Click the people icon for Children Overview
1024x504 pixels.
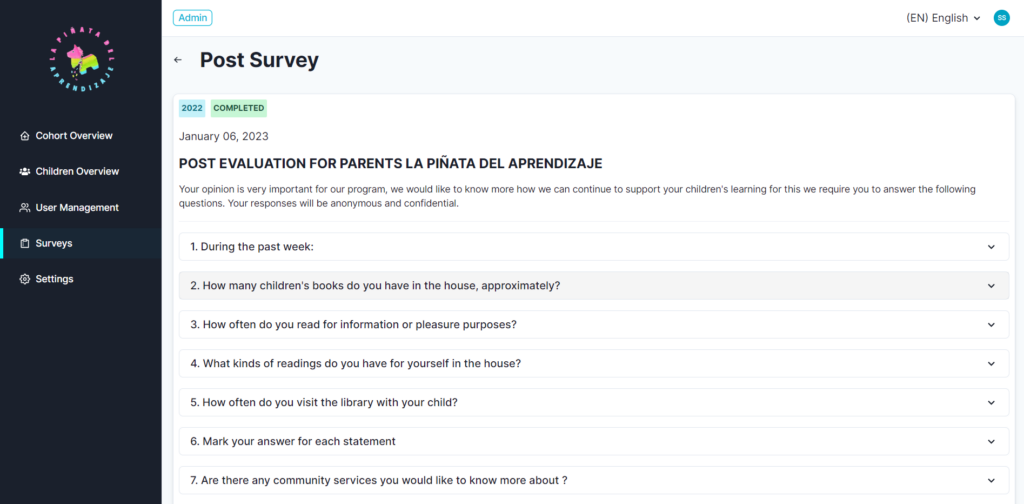(25, 172)
